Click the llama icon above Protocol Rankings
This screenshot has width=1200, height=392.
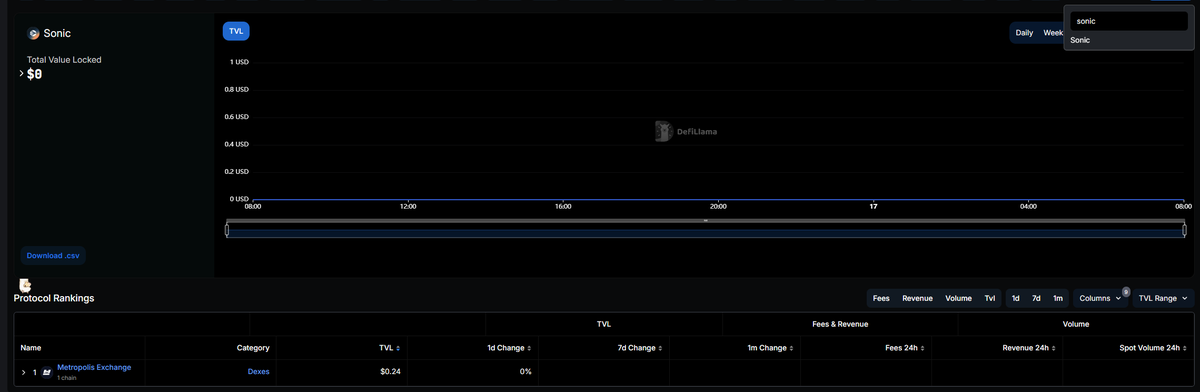click(25, 286)
